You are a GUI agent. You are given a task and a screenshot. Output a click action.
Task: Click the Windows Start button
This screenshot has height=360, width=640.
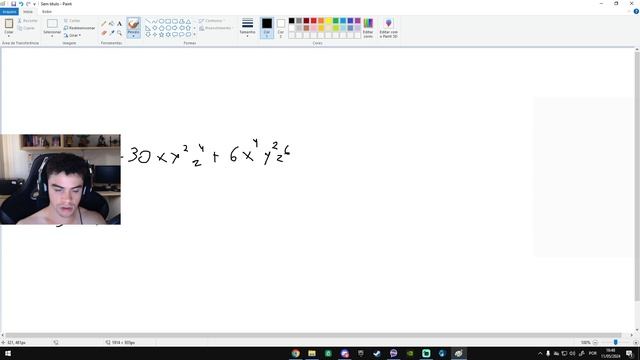coord(8,353)
